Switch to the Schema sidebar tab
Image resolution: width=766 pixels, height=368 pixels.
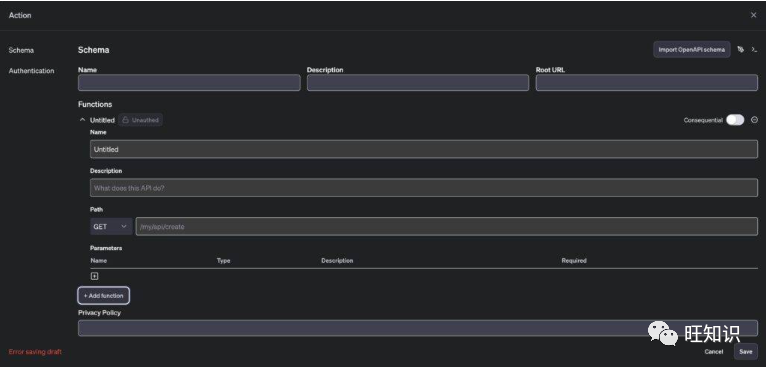21,50
